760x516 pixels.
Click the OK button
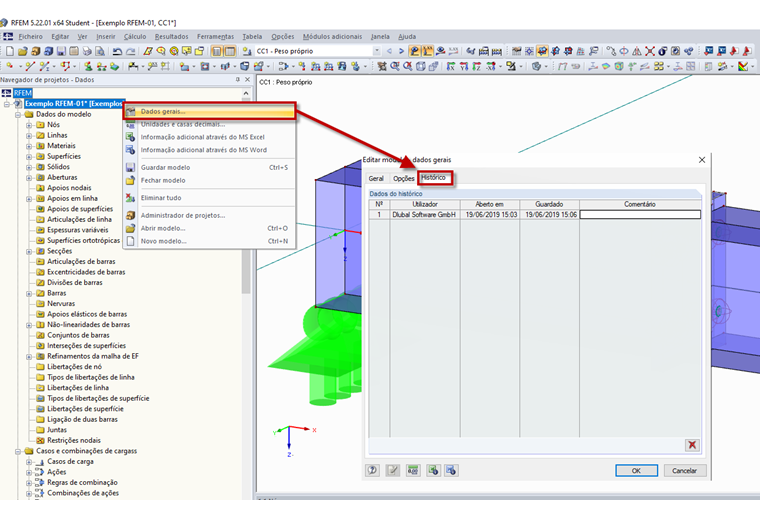[x=636, y=470]
